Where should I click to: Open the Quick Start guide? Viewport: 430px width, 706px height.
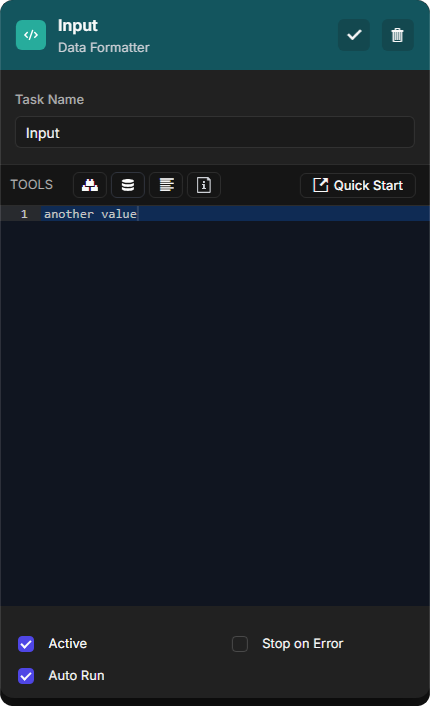click(358, 186)
